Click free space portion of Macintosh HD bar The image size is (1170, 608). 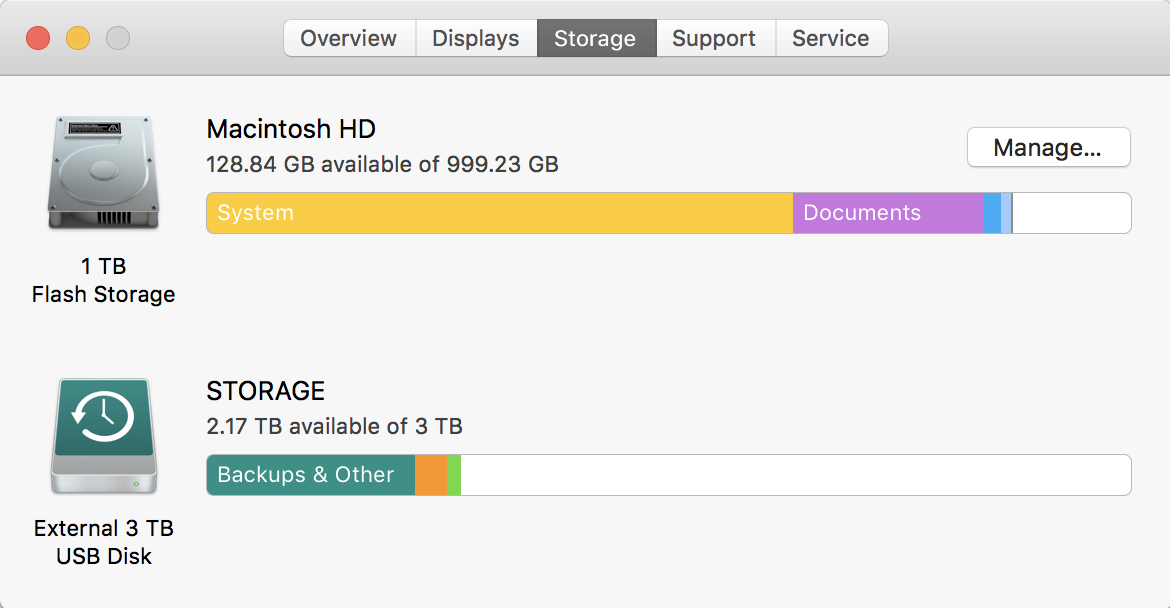(x=1072, y=213)
